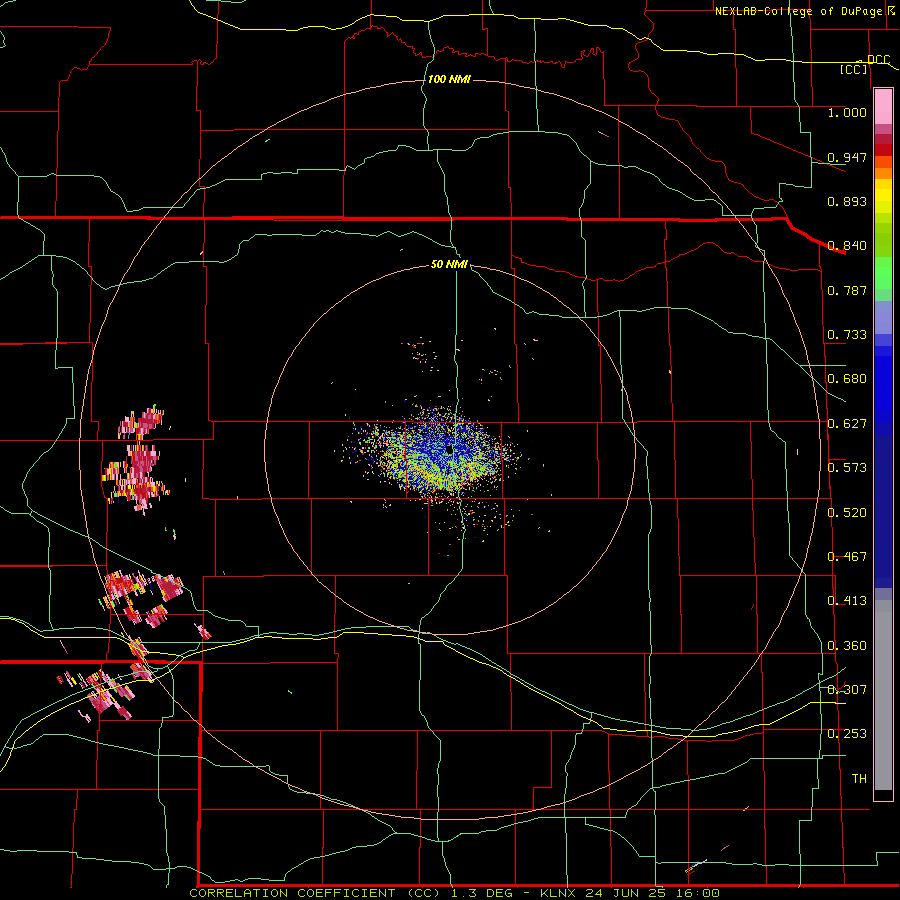
Task: Click the 100 NMI range ring label
Action: click(x=449, y=79)
